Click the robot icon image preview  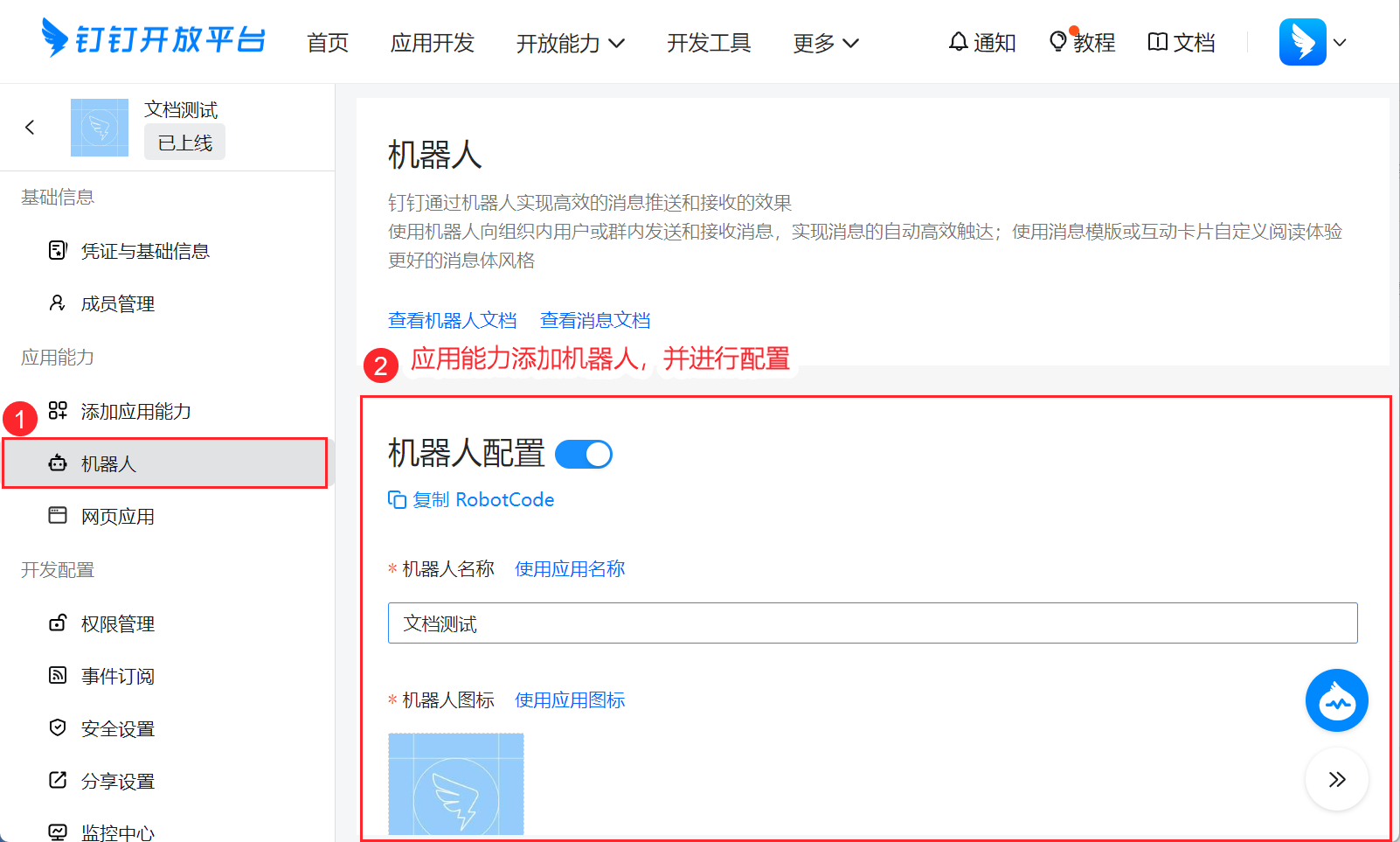(x=456, y=784)
